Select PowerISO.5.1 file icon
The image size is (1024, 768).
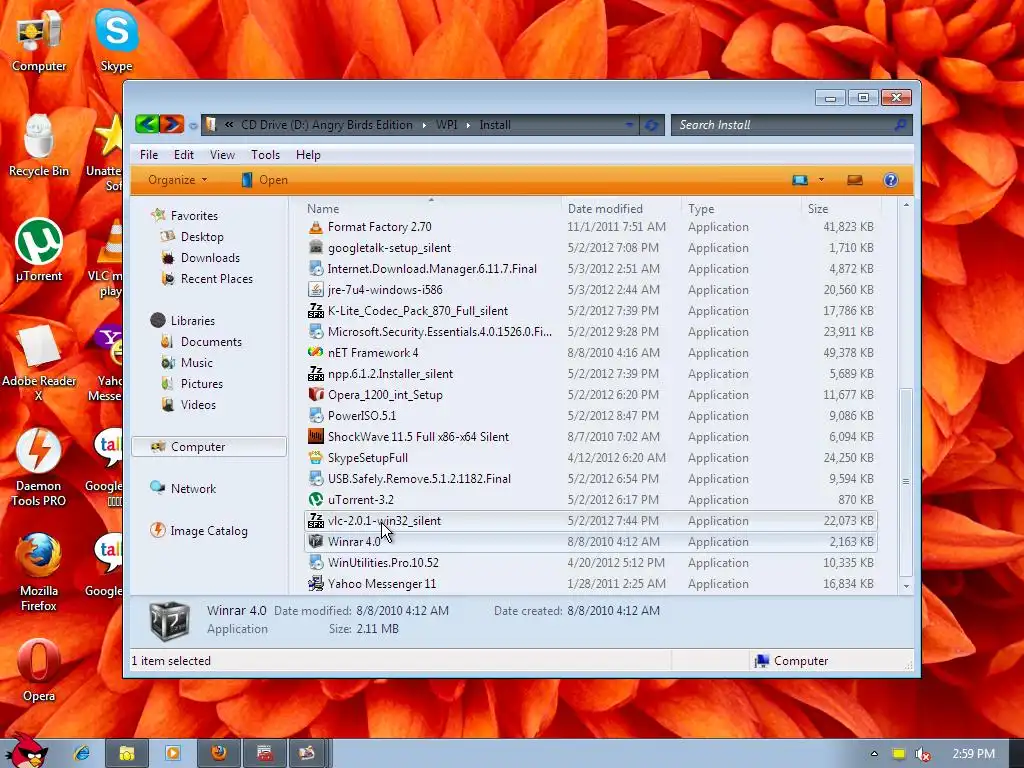pos(315,416)
